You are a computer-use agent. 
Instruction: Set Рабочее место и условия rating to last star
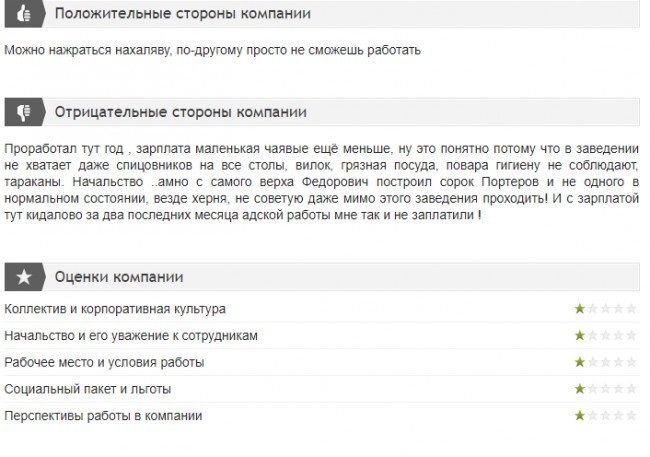coord(630,361)
